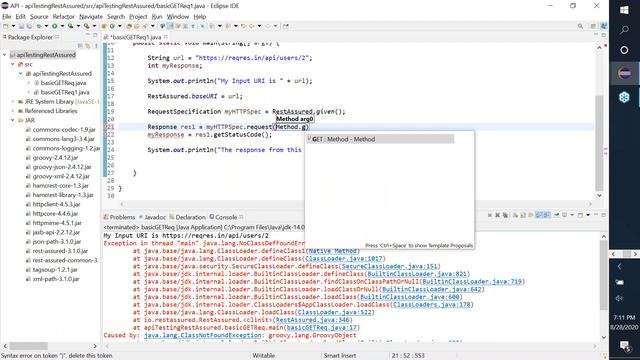Terminate the console process
Viewport: 640px width, 360px height.
490,215
